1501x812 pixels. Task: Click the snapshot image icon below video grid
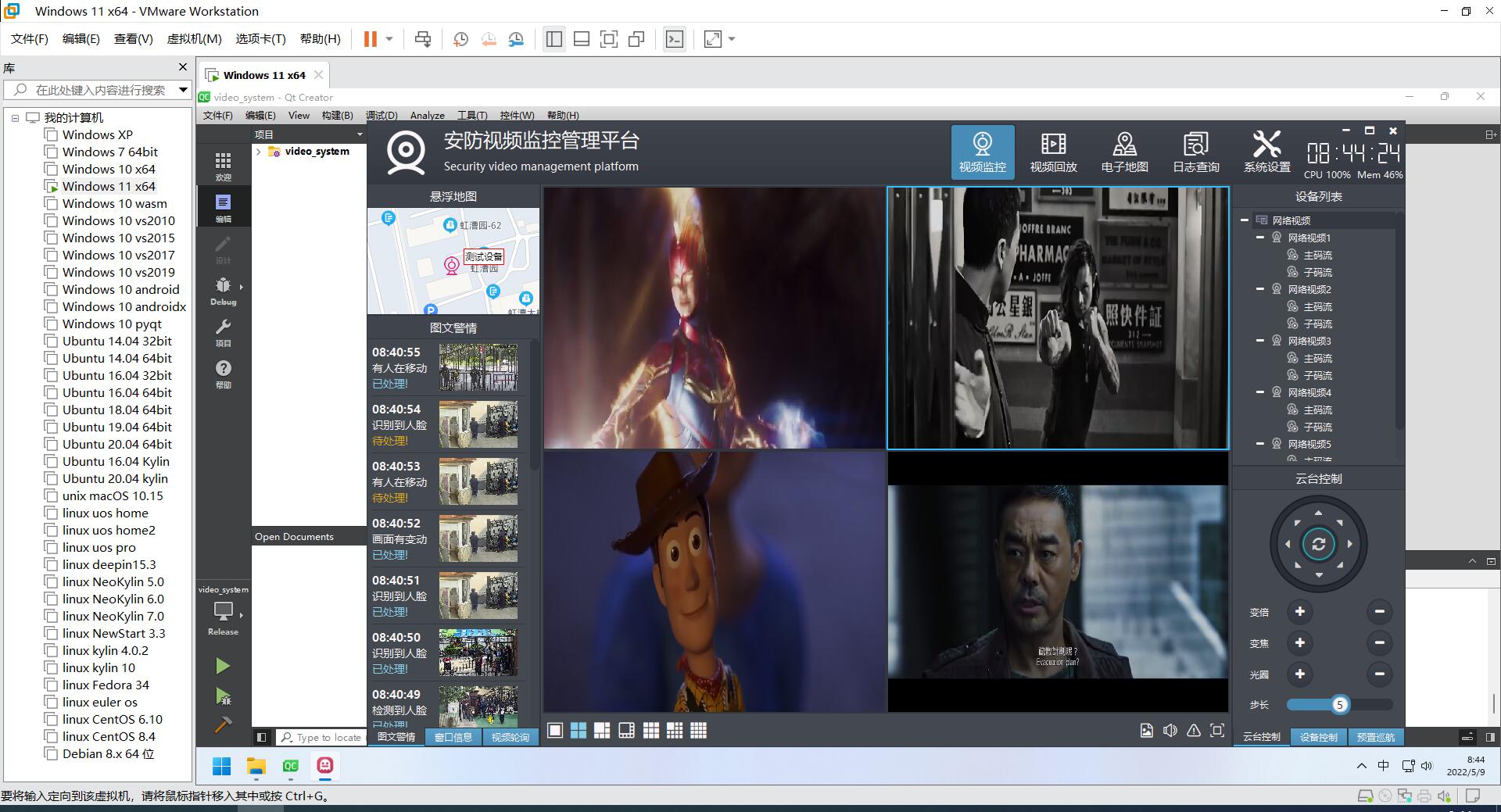(x=1146, y=731)
